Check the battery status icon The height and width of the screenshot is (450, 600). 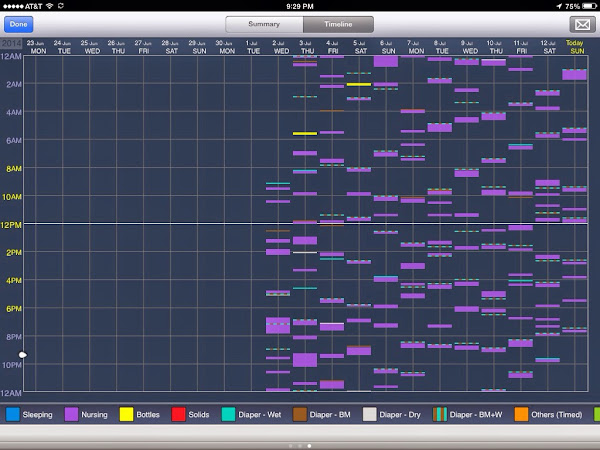[589, 6]
